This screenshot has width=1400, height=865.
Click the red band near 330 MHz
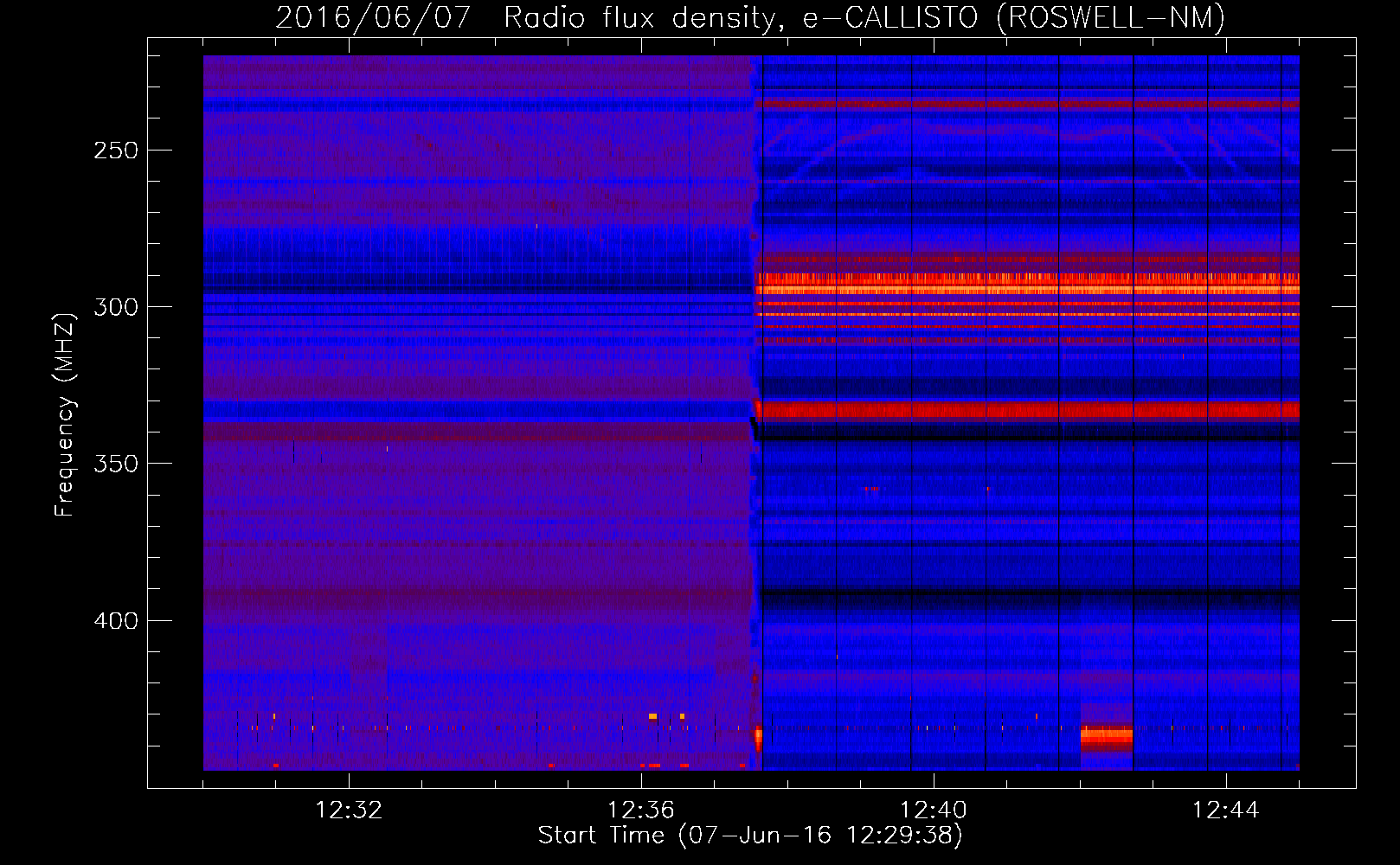coord(1027,409)
